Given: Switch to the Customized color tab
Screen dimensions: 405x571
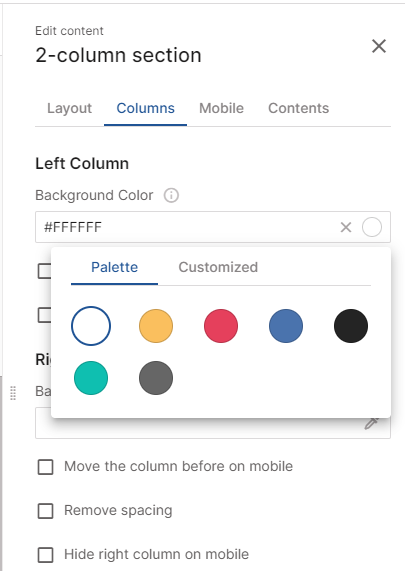Looking at the screenshot, I should (218, 267).
